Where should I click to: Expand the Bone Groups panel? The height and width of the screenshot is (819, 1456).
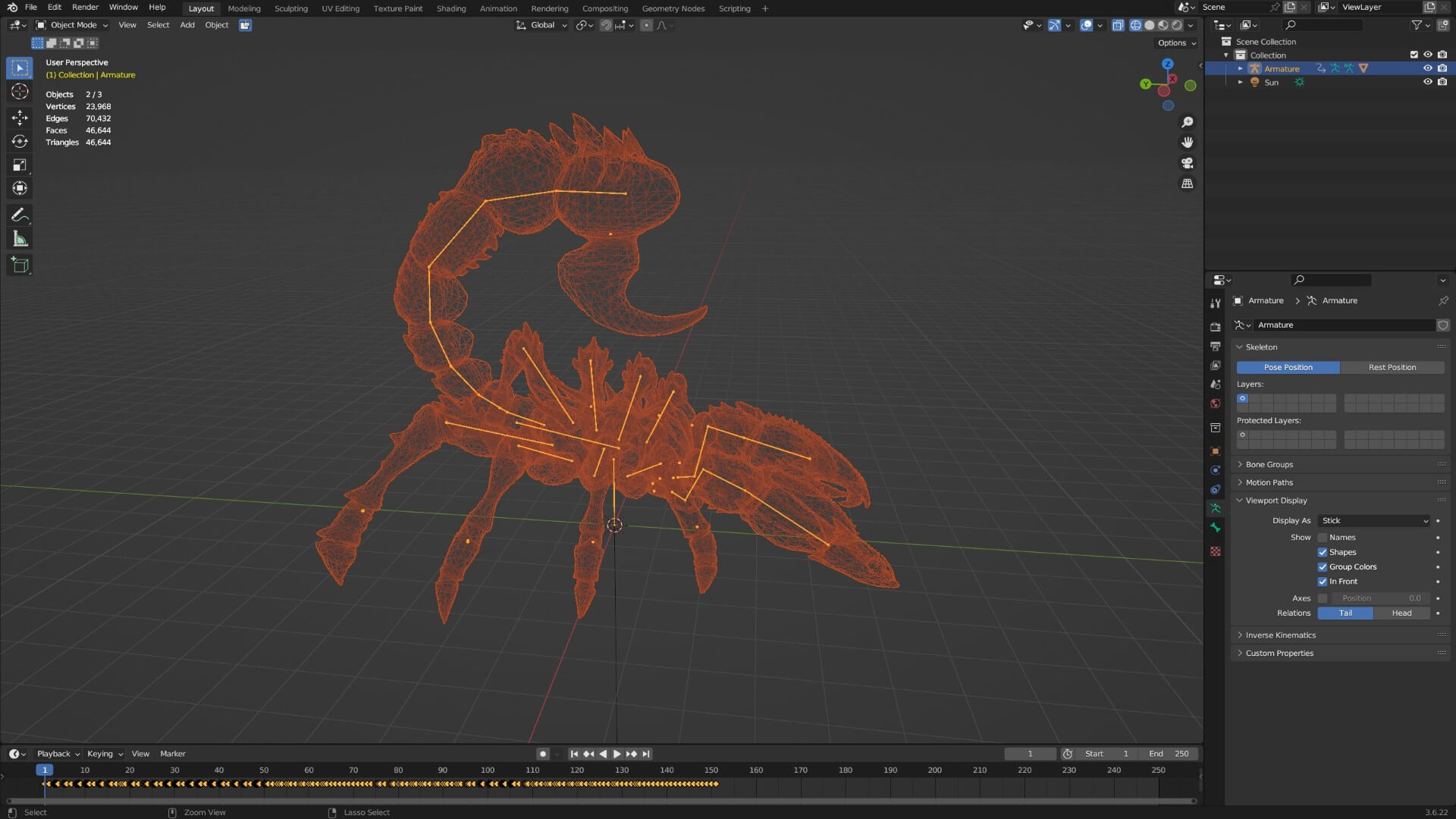click(1269, 465)
